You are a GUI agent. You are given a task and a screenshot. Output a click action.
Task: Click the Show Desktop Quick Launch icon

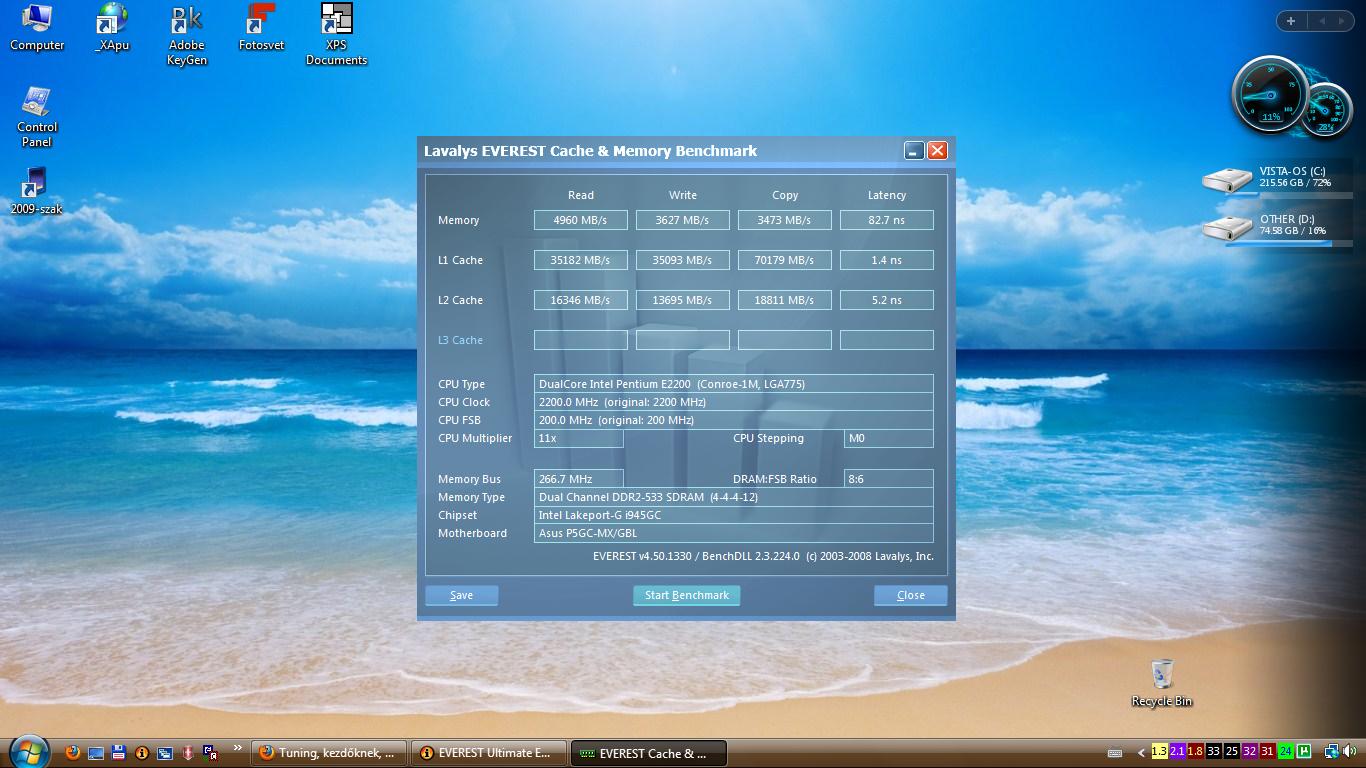pyautogui.click(x=96, y=752)
